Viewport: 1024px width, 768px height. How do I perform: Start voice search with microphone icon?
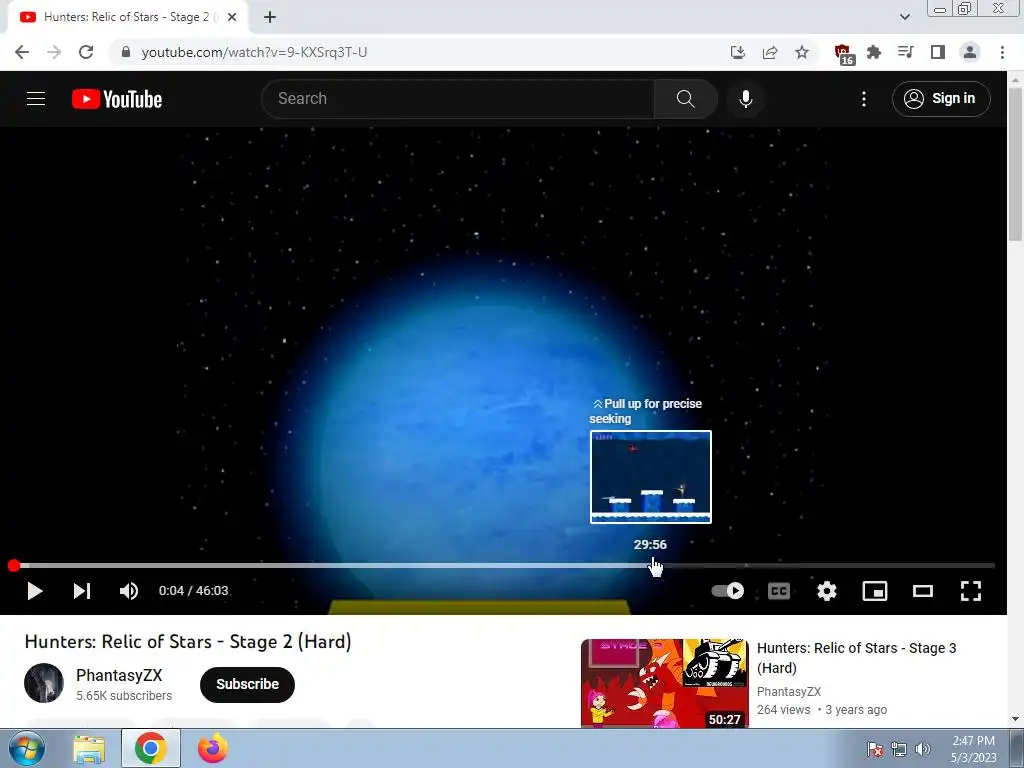(x=746, y=99)
